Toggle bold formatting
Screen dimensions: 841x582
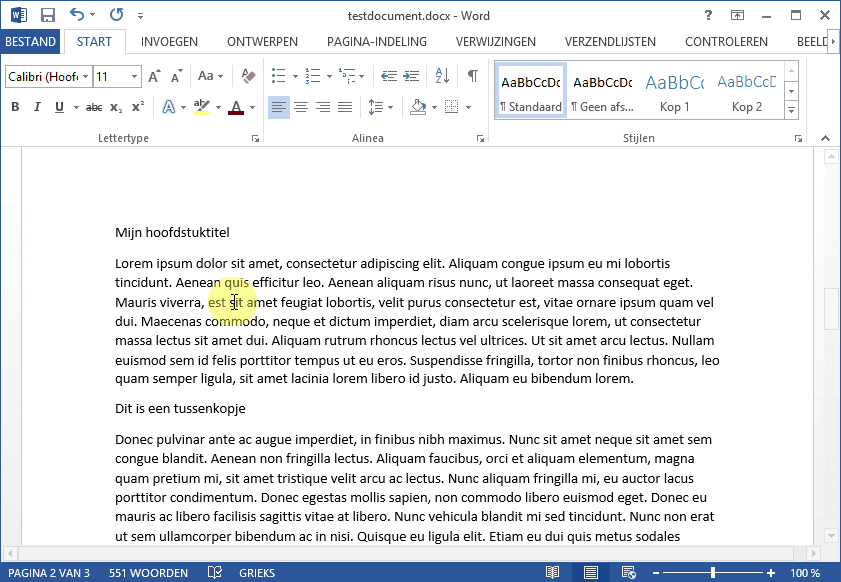pyautogui.click(x=15, y=107)
